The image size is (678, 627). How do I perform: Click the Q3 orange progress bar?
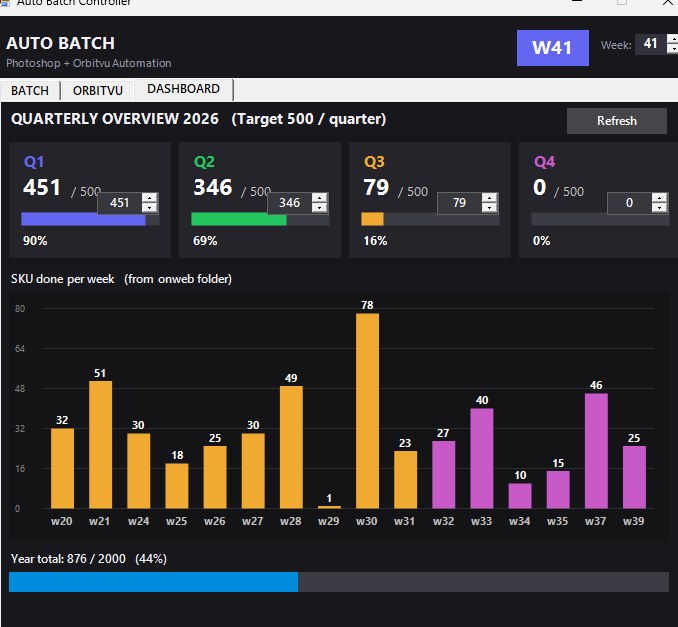click(430, 219)
